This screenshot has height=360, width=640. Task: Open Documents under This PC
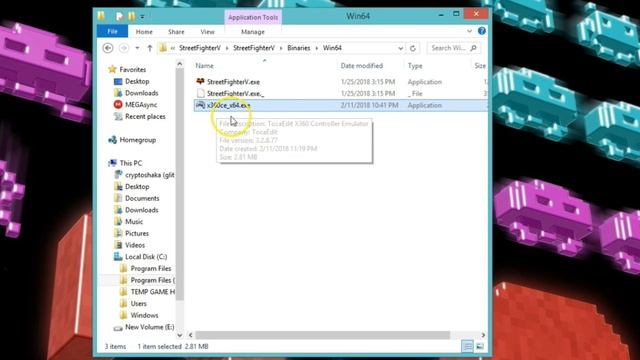coord(142,198)
